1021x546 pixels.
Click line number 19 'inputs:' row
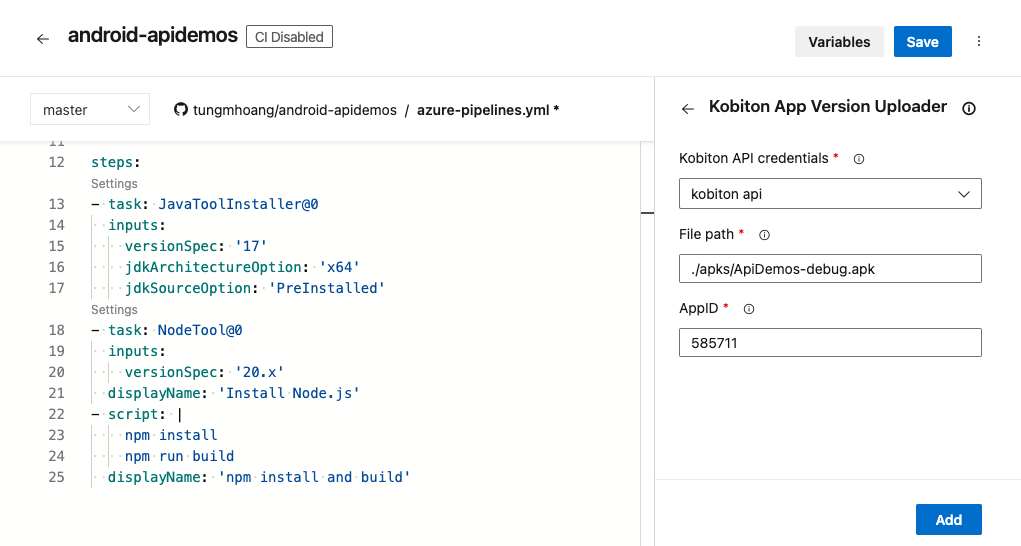pyautogui.click(x=137, y=351)
